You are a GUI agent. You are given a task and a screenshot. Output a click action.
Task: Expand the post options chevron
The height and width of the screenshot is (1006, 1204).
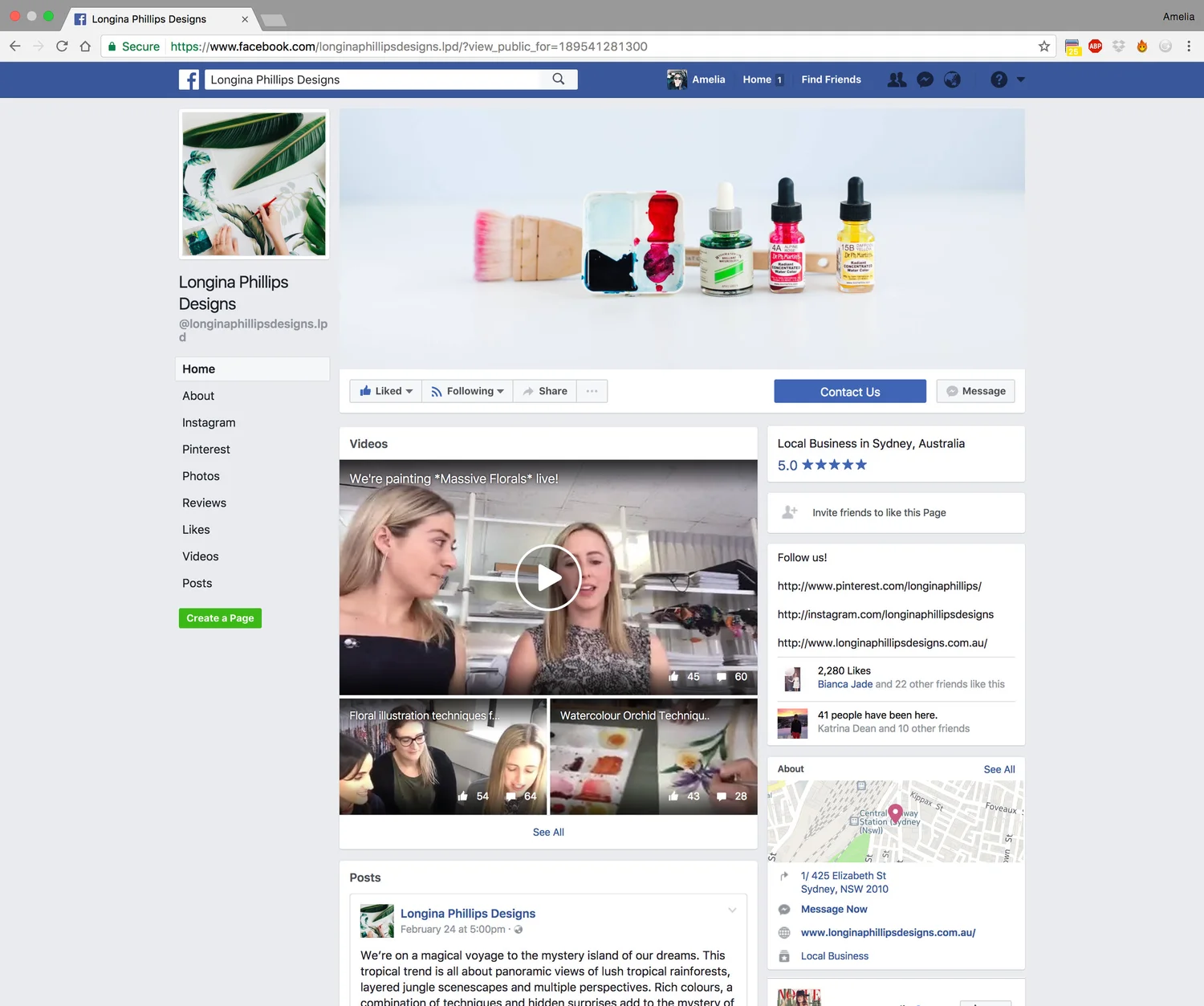pyautogui.click(x=732, y=910)
